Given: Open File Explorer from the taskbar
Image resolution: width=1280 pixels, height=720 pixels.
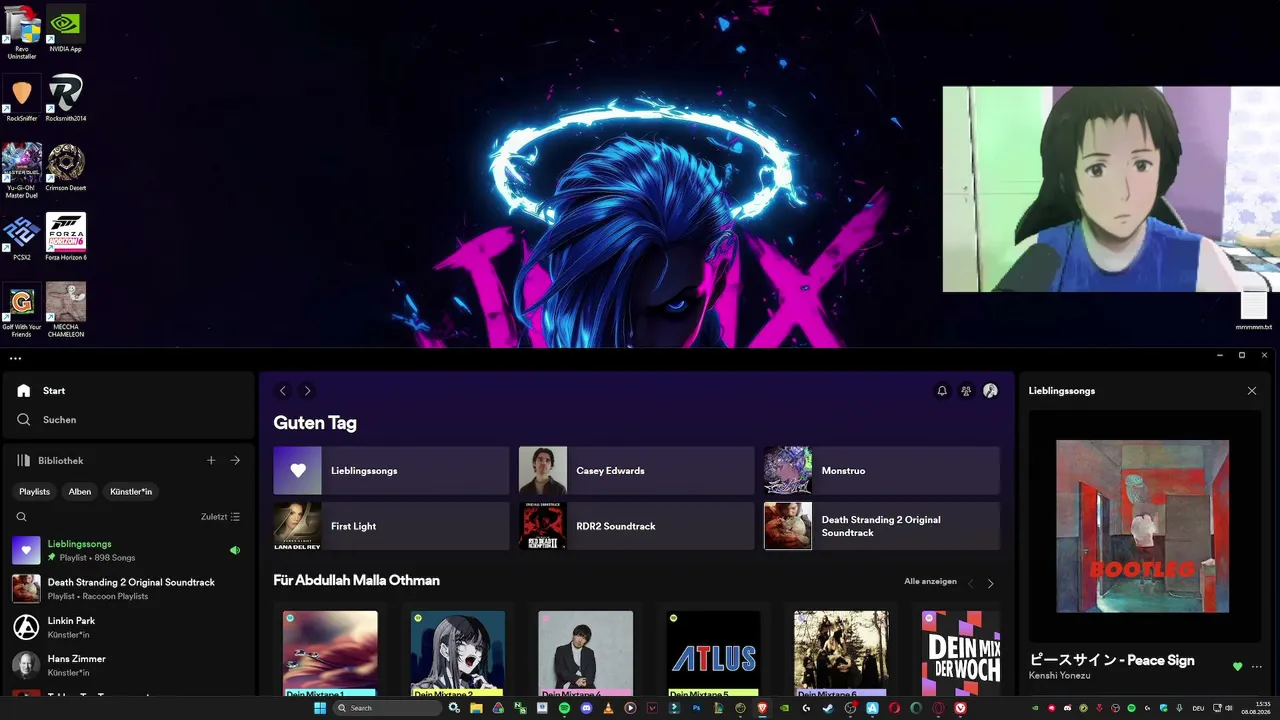Looking at the screenshot, I should coord(476,708).
